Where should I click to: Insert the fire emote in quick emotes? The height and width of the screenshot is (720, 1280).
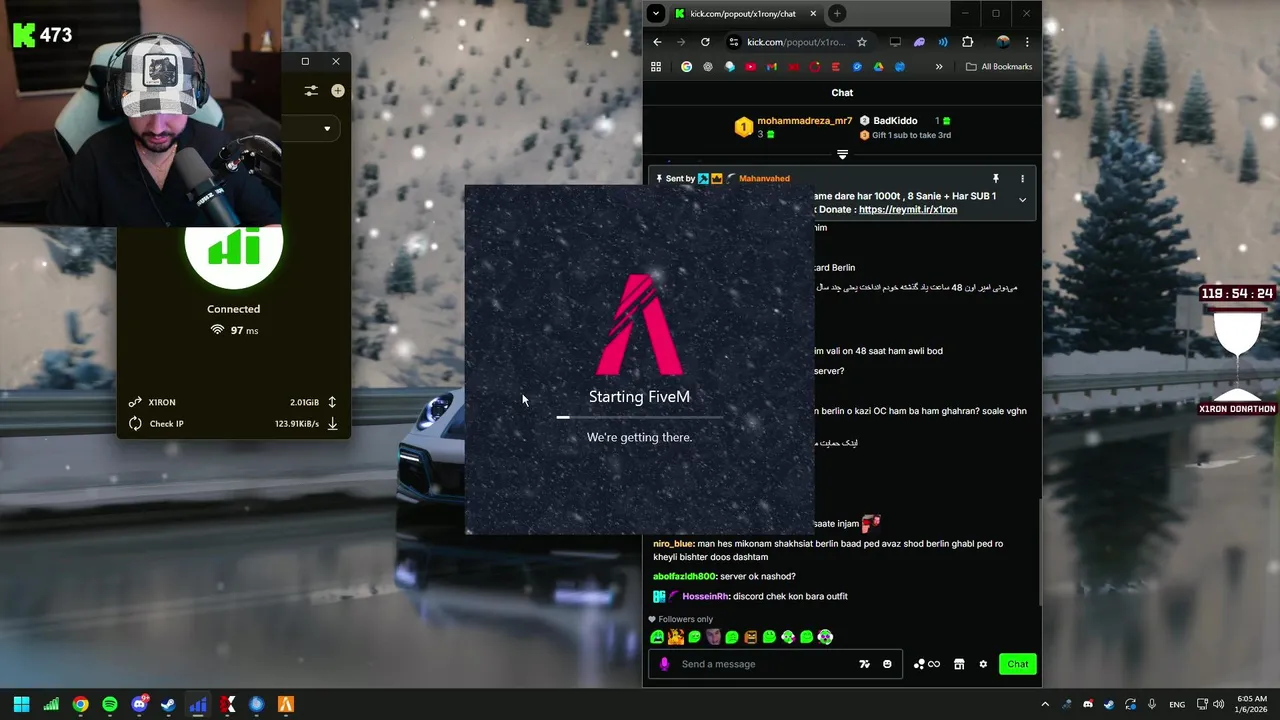point(676,637)
